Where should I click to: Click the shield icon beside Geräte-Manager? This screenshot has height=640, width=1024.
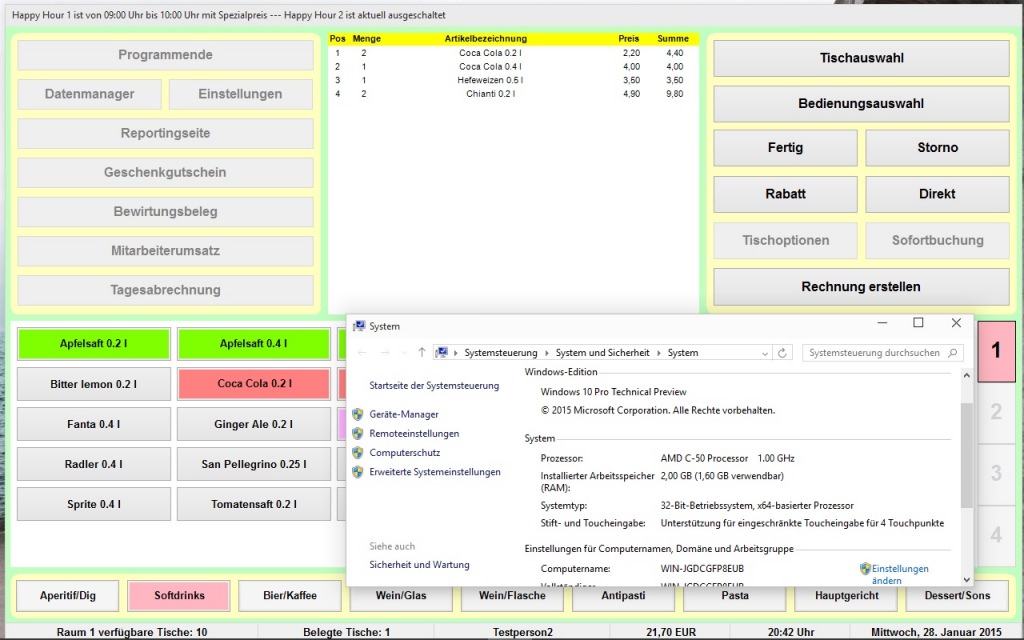357,414
